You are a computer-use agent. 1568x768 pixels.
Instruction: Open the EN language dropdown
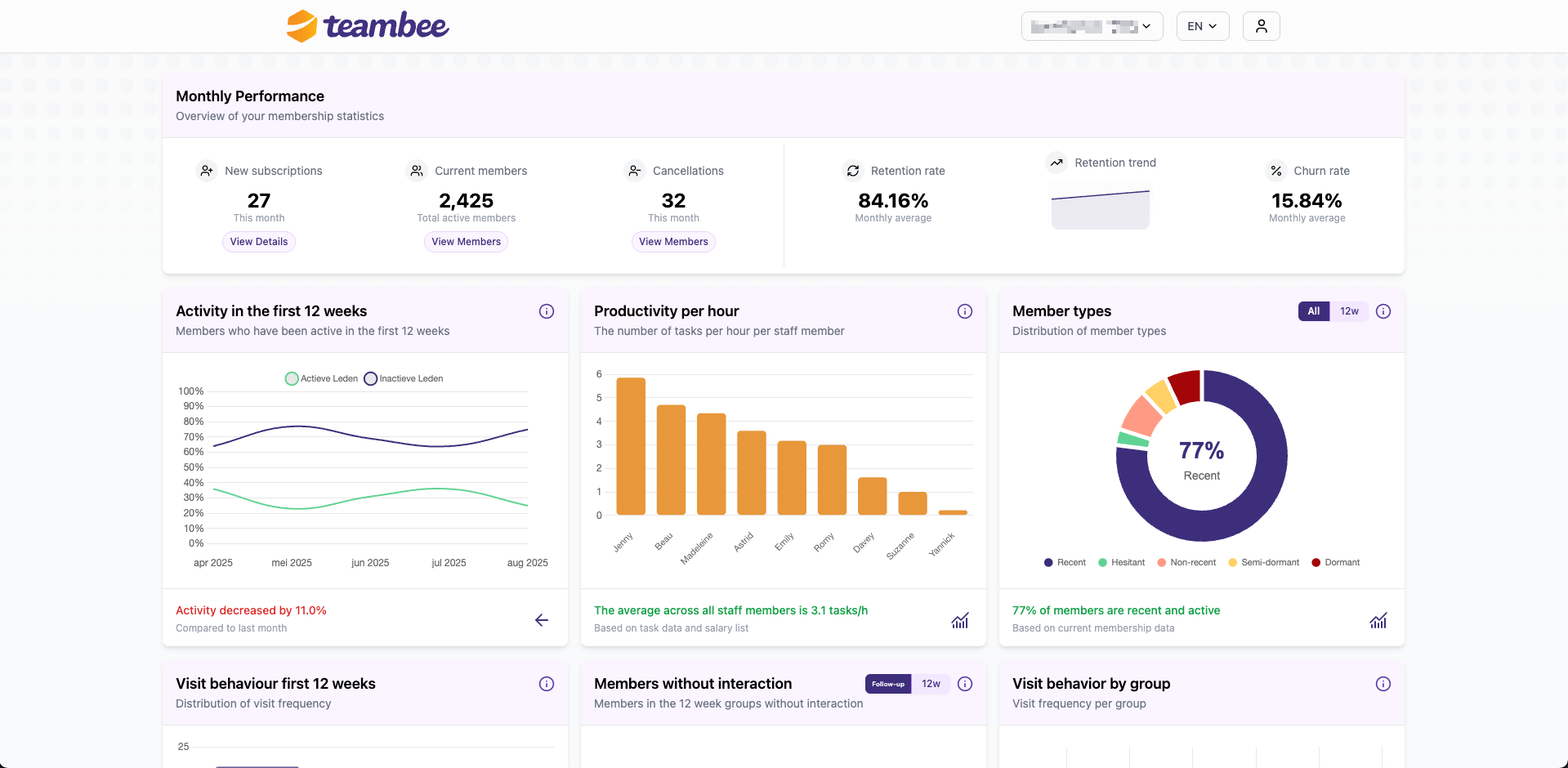pyautogui.click(x=1202, y=26)
